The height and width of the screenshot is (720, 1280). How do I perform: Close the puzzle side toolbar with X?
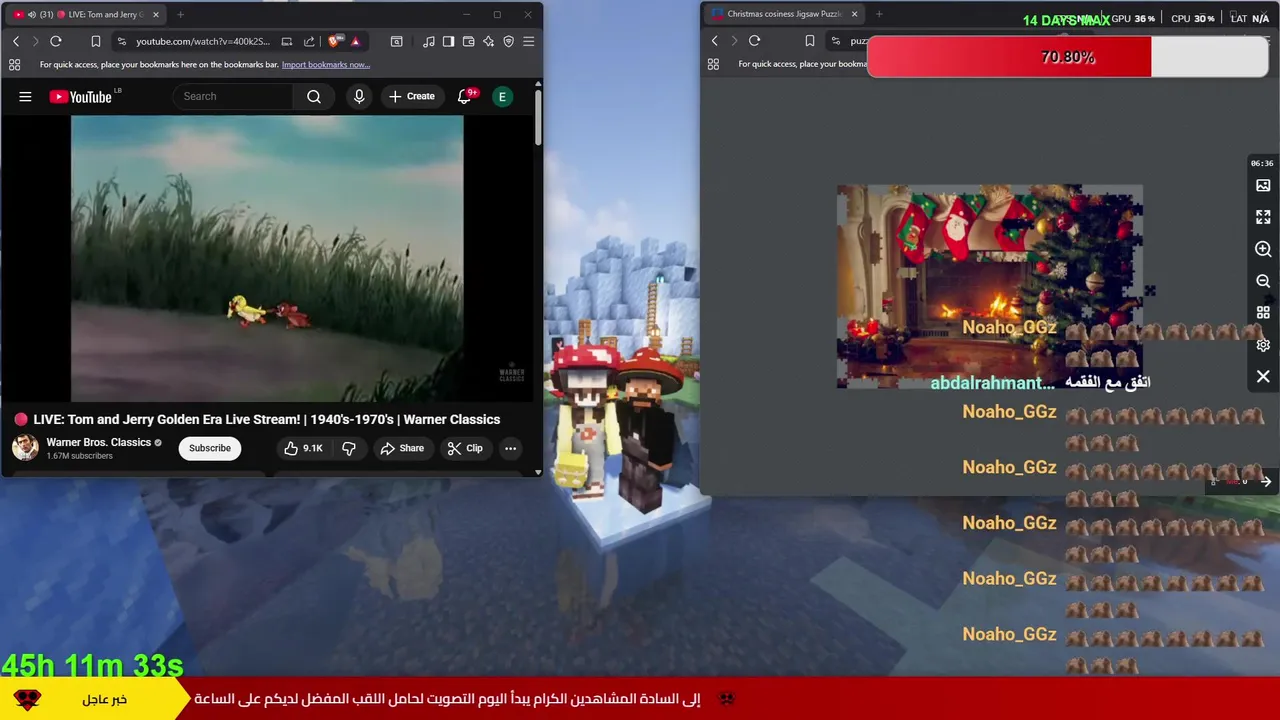pyautogui.click(x=1263, y=377)
